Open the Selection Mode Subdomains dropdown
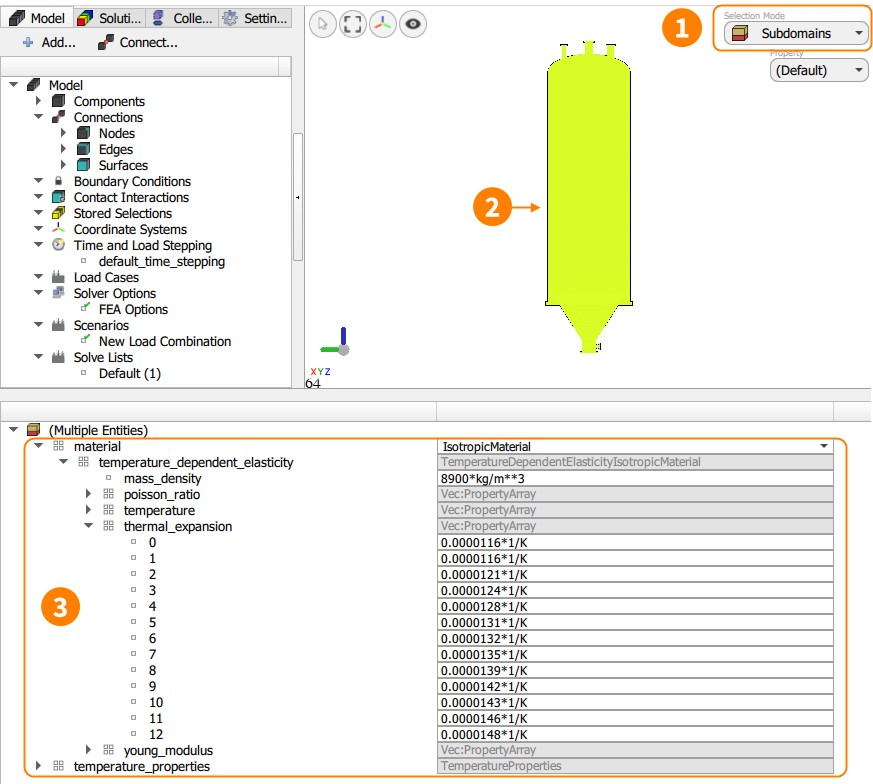The height and width of the screenshot is (784, 873). (796, 33)
